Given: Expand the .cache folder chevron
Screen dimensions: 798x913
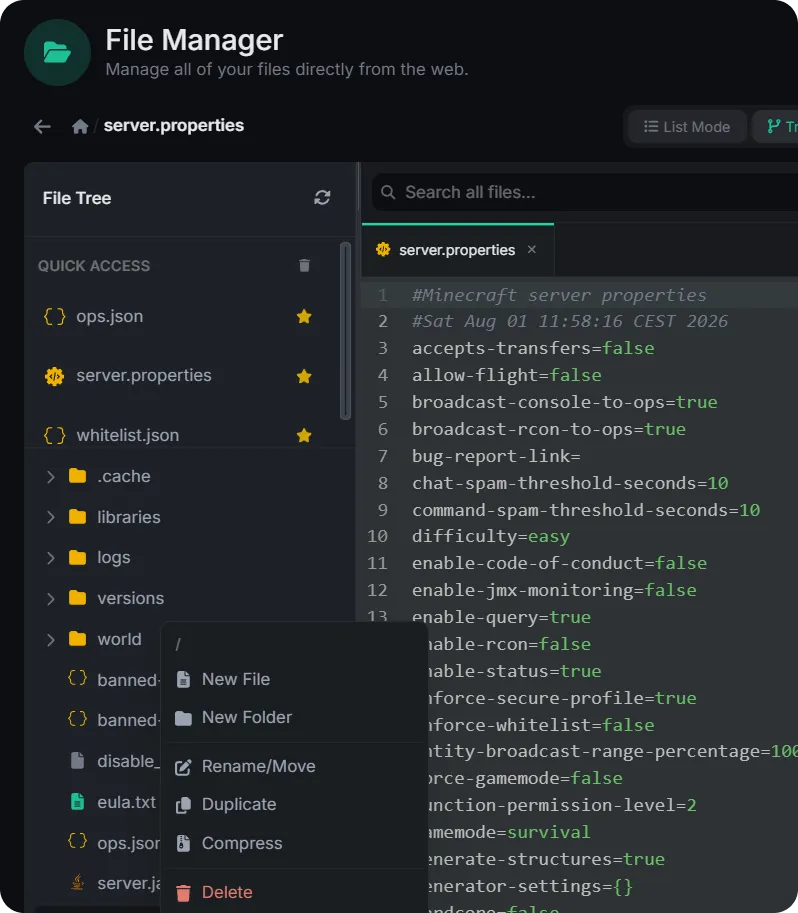Looking at the screenshot, I should pyautogui.click(x=51, y=477).
